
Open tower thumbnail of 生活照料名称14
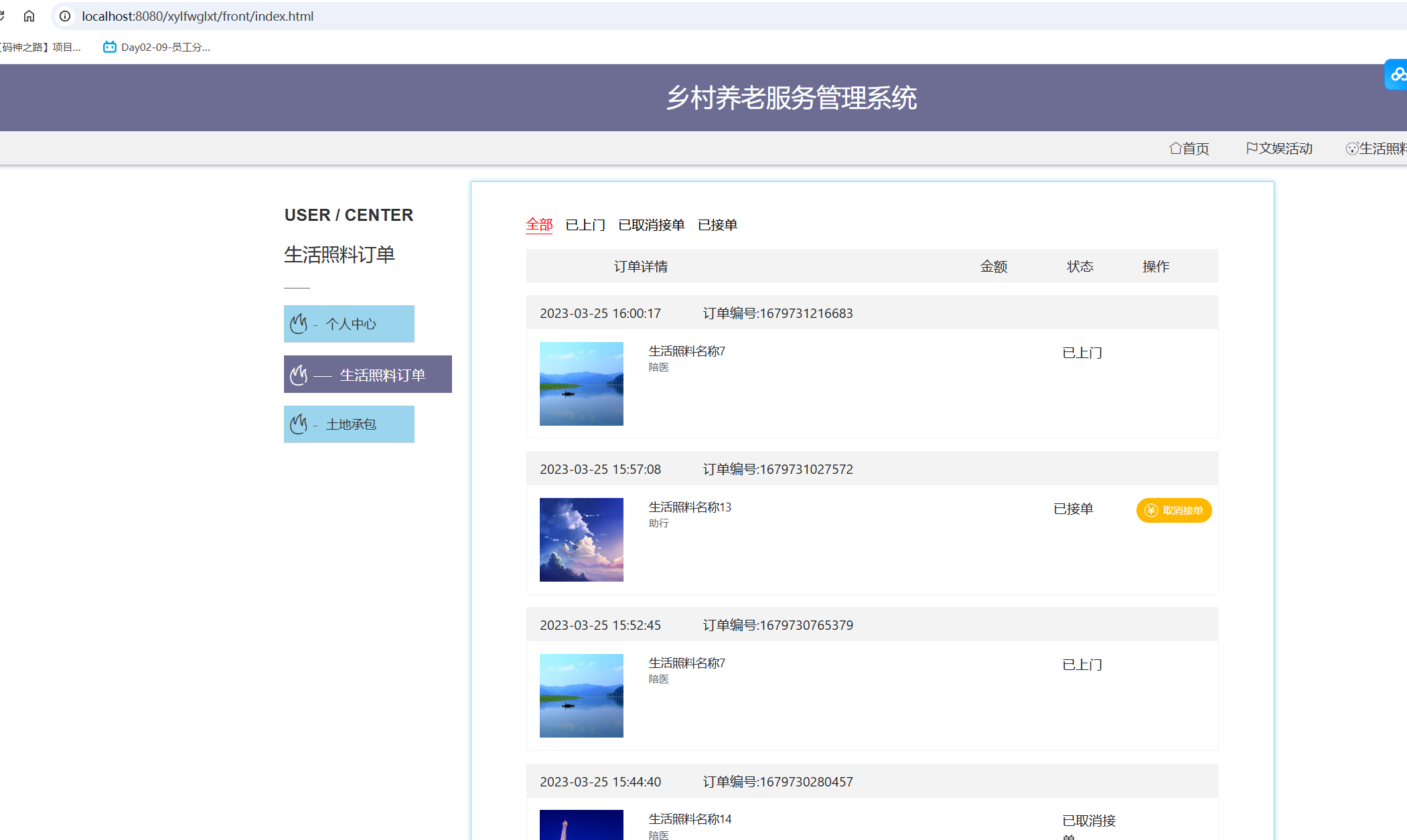coord(581,825)
